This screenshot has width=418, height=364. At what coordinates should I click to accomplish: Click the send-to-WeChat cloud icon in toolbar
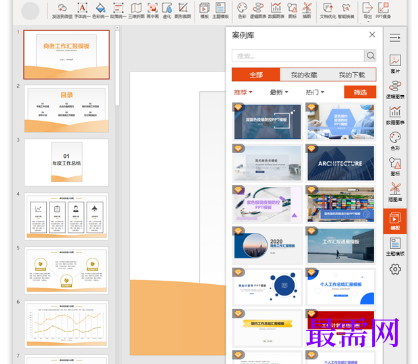62,8
